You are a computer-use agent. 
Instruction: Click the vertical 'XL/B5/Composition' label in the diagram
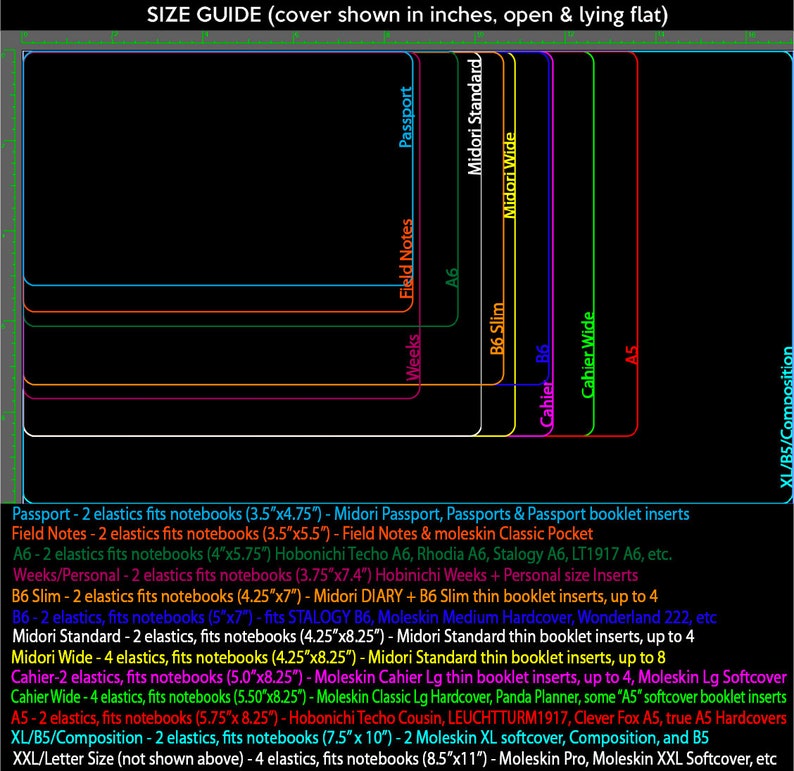pyautogui.click(x=786, y=417)
